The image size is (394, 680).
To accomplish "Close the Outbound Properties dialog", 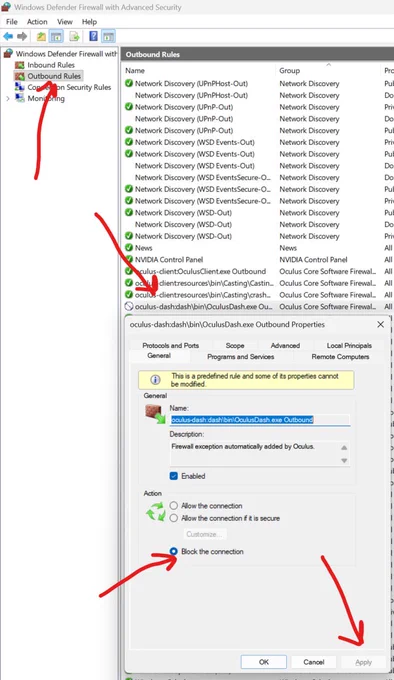I will point(380,324).
